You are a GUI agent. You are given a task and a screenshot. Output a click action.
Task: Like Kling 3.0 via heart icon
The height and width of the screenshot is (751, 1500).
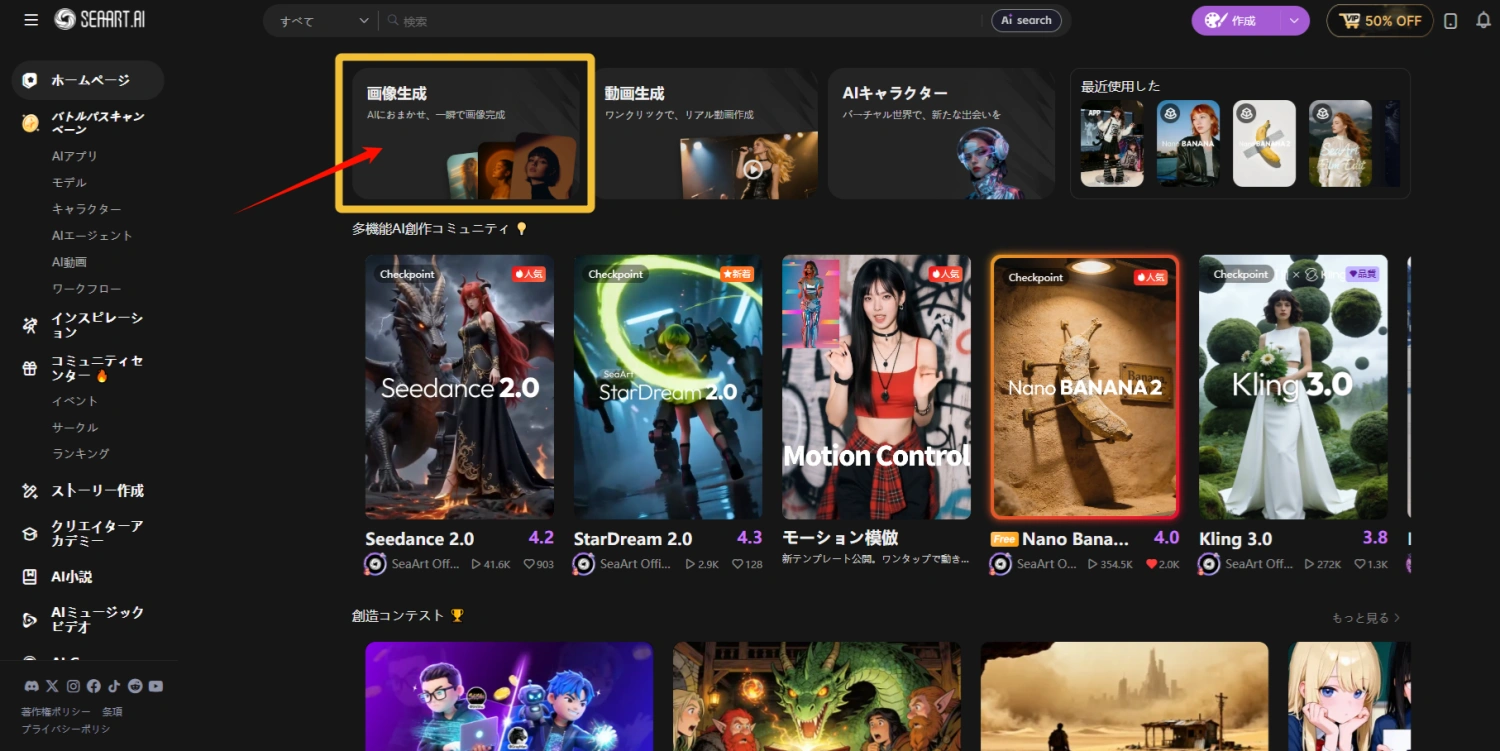[1360, 564]
